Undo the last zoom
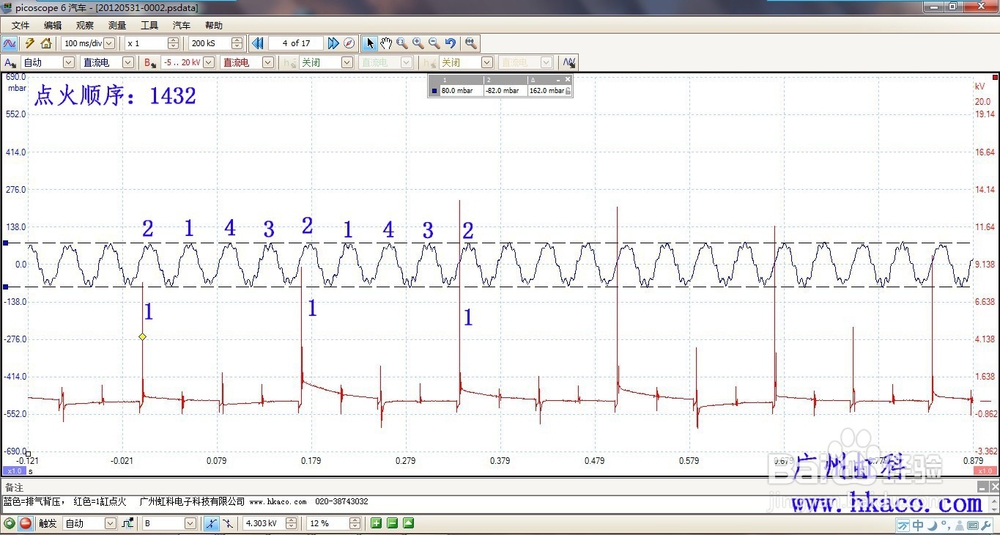 click(x=450, y=43)
